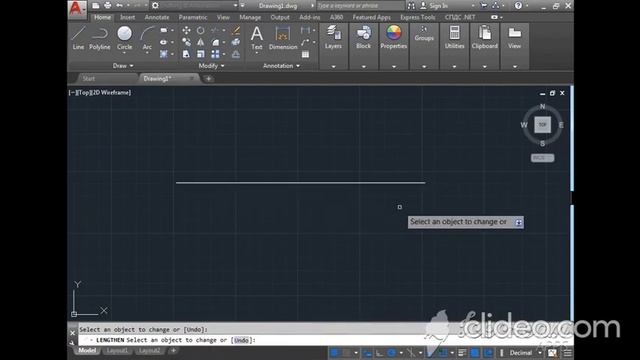Viewport: 640px width, 360px height.
Task: Click the Erase tool in Modify panel
Action: [236, 30]
